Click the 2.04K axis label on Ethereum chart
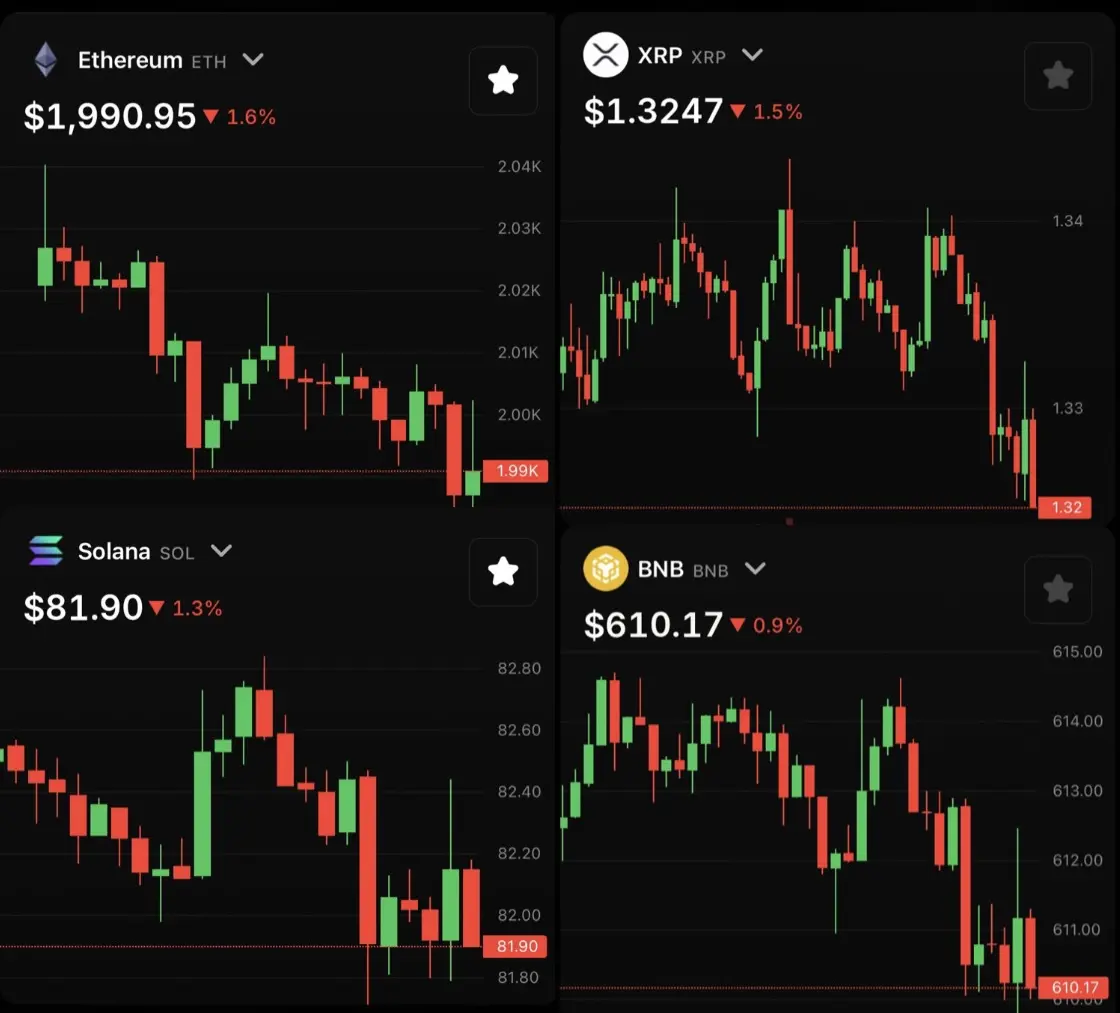The image size is (1120, 1013). pyautogui.click(x=519, y=166)
